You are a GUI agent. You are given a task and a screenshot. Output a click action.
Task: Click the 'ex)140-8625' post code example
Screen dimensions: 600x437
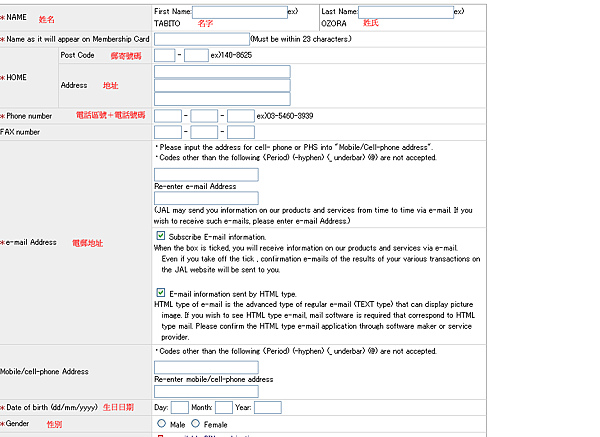click(x=231, y=55)
